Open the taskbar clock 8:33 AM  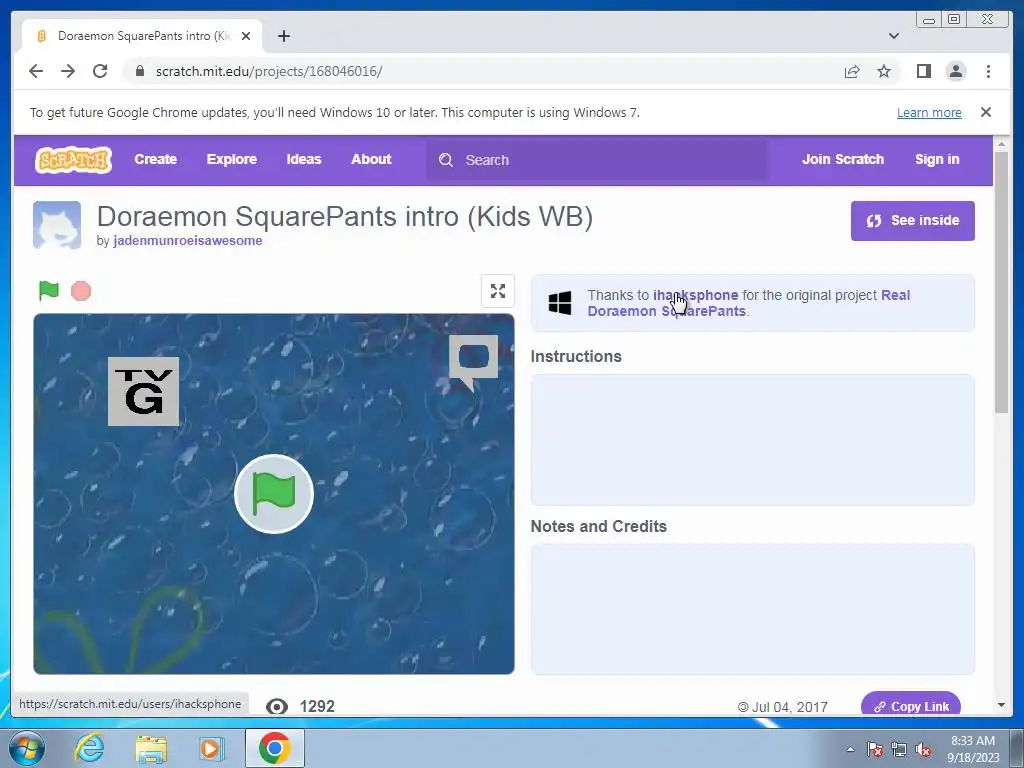click(x=973, y=749)
